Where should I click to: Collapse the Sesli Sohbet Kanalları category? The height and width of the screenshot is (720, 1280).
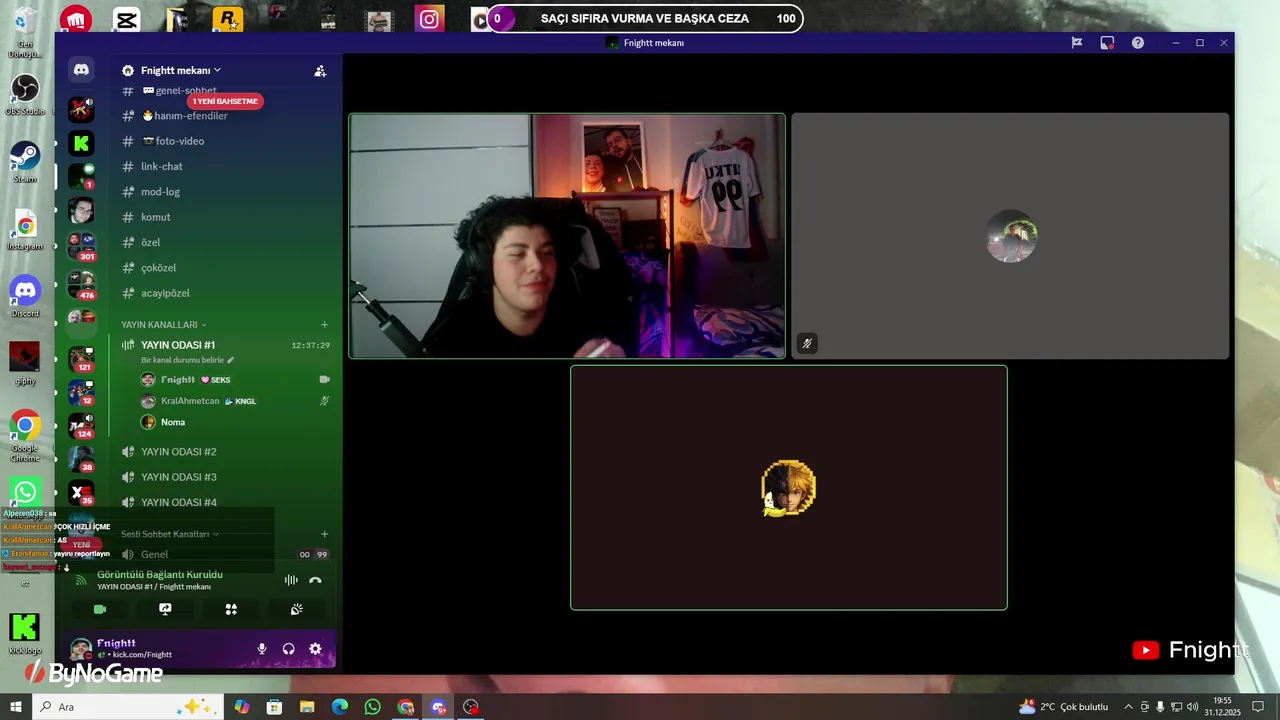click(x=170, y=534)
